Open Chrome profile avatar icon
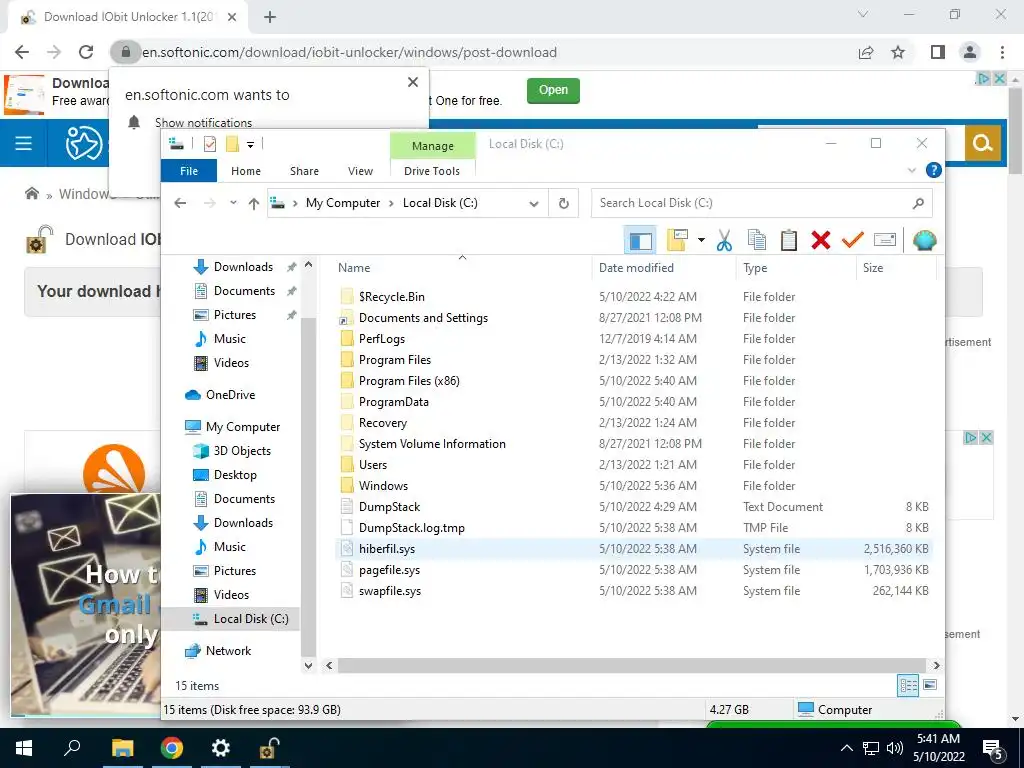The image size is (1024, 768). [970, 52]
